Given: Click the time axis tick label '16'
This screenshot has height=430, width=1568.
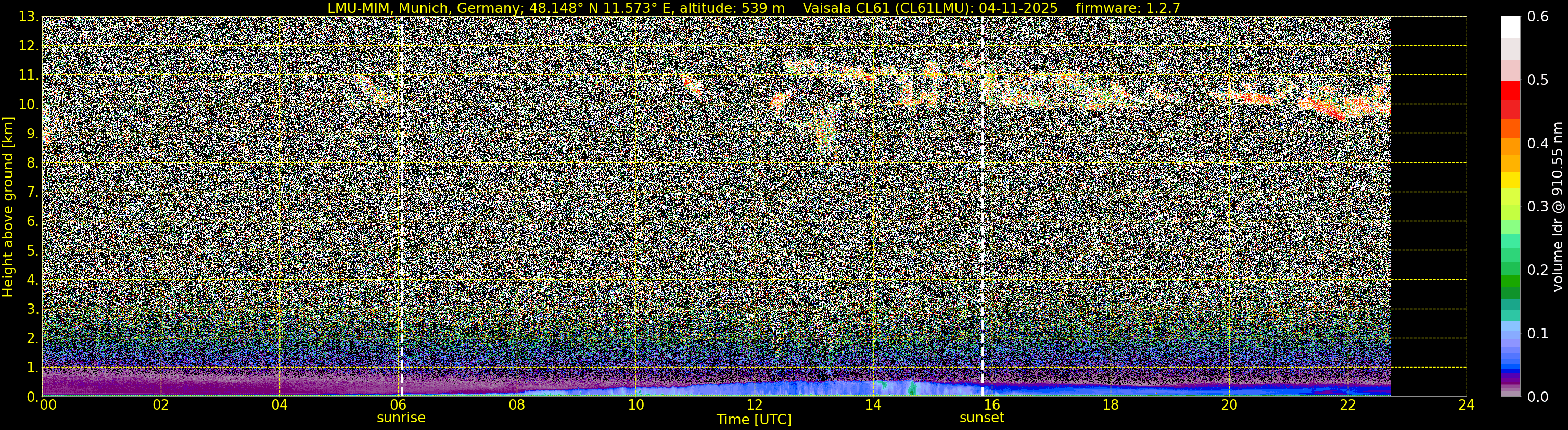Looking at the screenshot, I should coord(991,406).
